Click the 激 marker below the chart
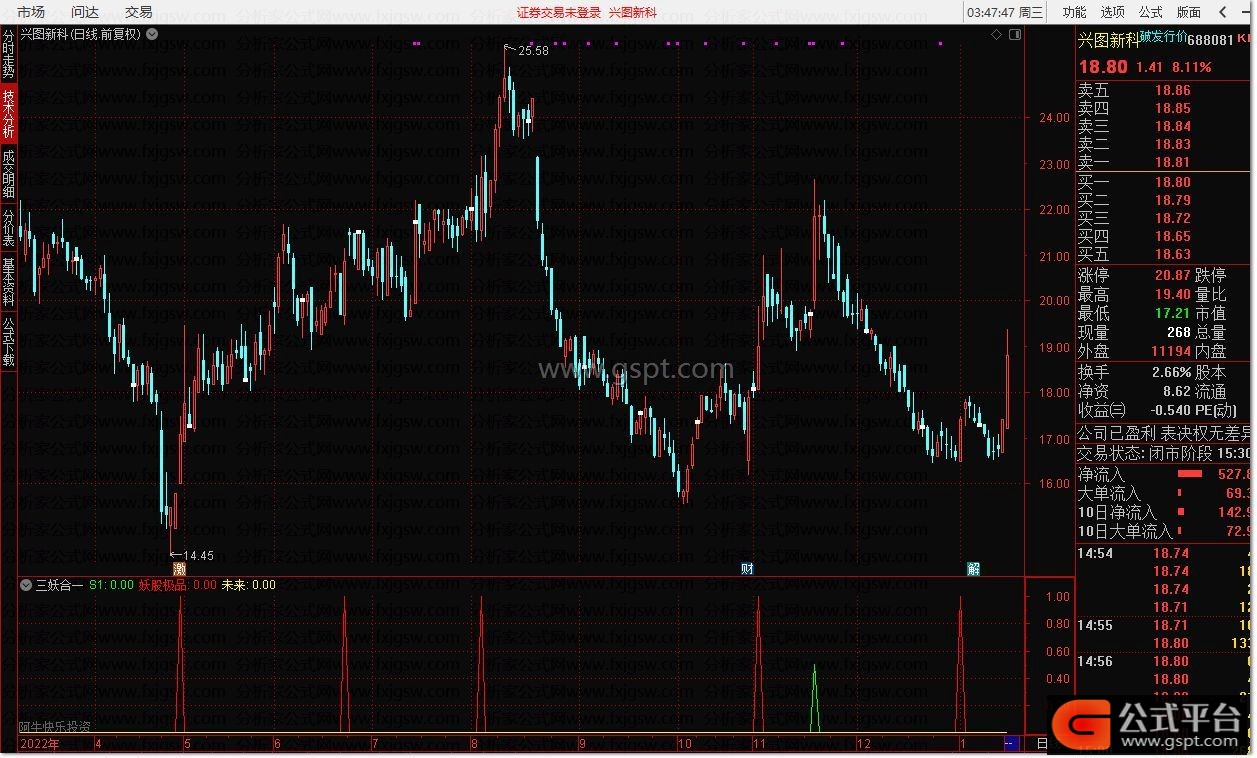Image resolution: width=1257 pixels, height=758 pixels. click(x=179, y=569)
